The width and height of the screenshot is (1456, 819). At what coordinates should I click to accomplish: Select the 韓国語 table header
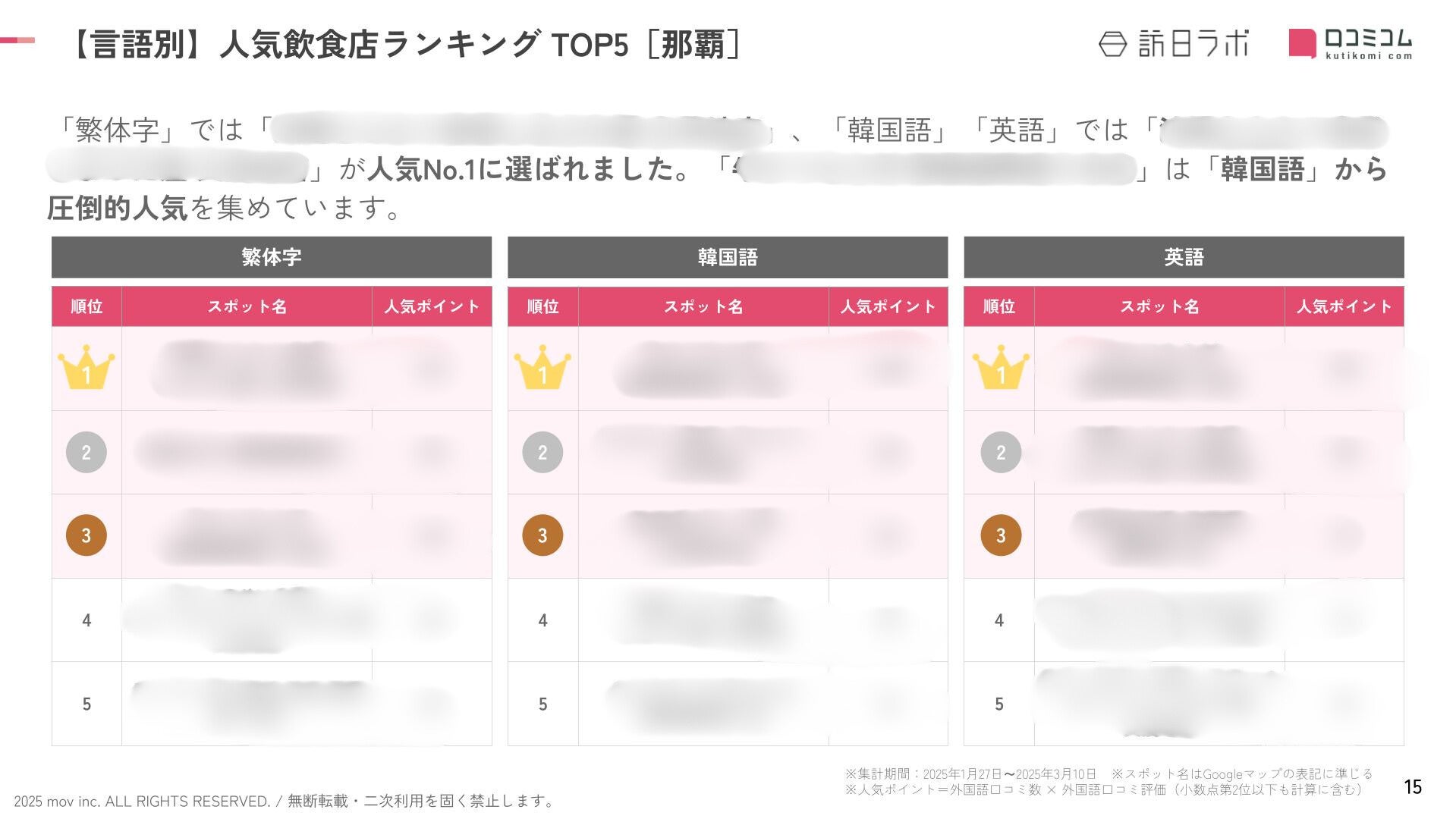coord(728,257)
